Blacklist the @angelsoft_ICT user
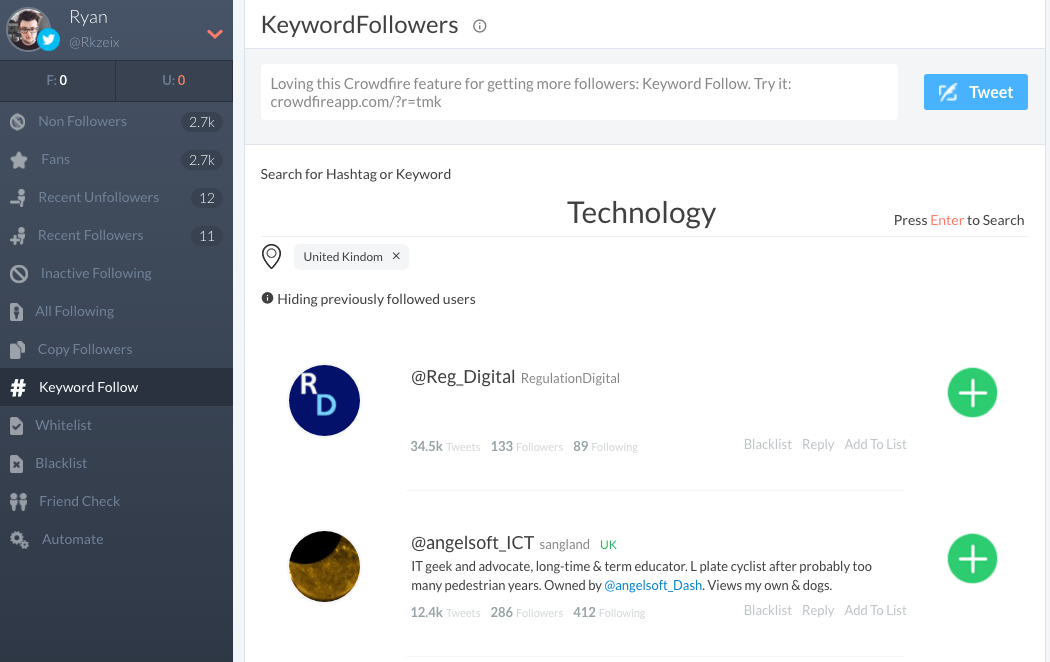This screenshot has width=1050, height=662. [767, 610]
